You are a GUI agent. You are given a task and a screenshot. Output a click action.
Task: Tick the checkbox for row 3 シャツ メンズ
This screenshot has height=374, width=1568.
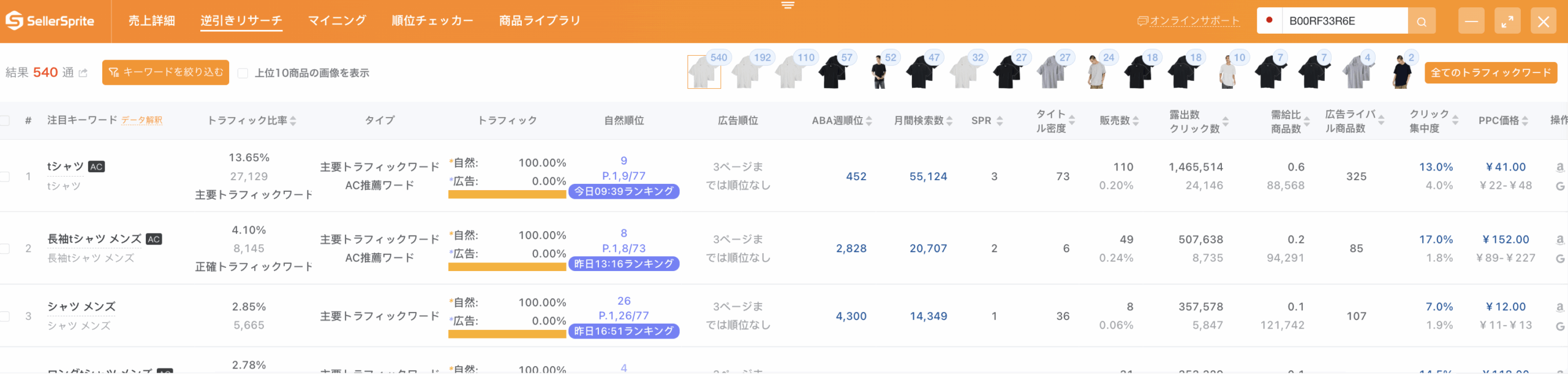(5, 316)
